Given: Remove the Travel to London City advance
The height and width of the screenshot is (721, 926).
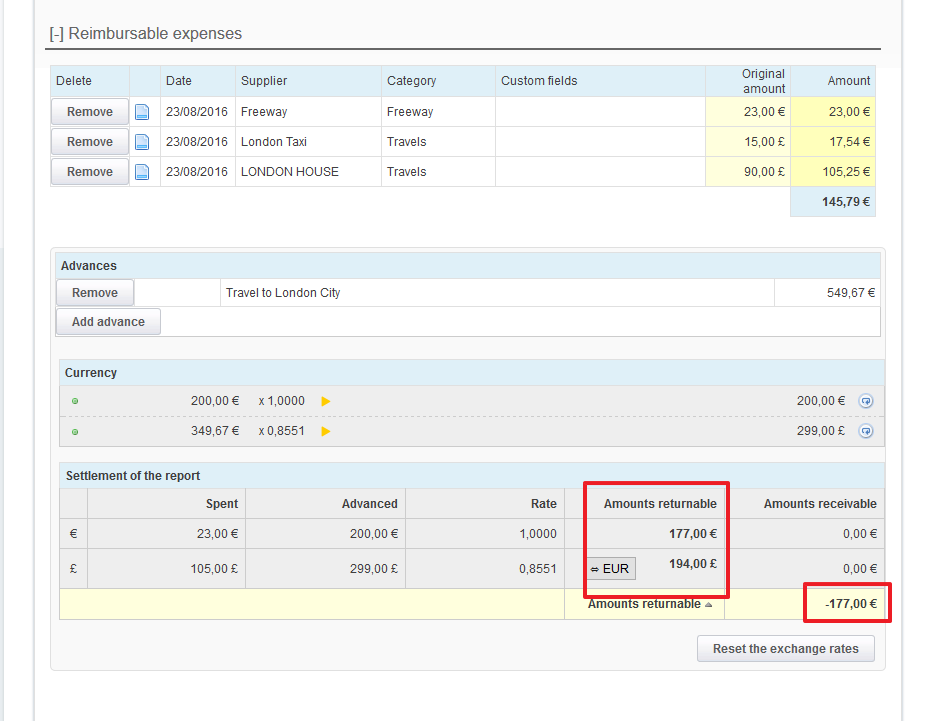Looking at the screenshot, I should click(x=95, y=293).
